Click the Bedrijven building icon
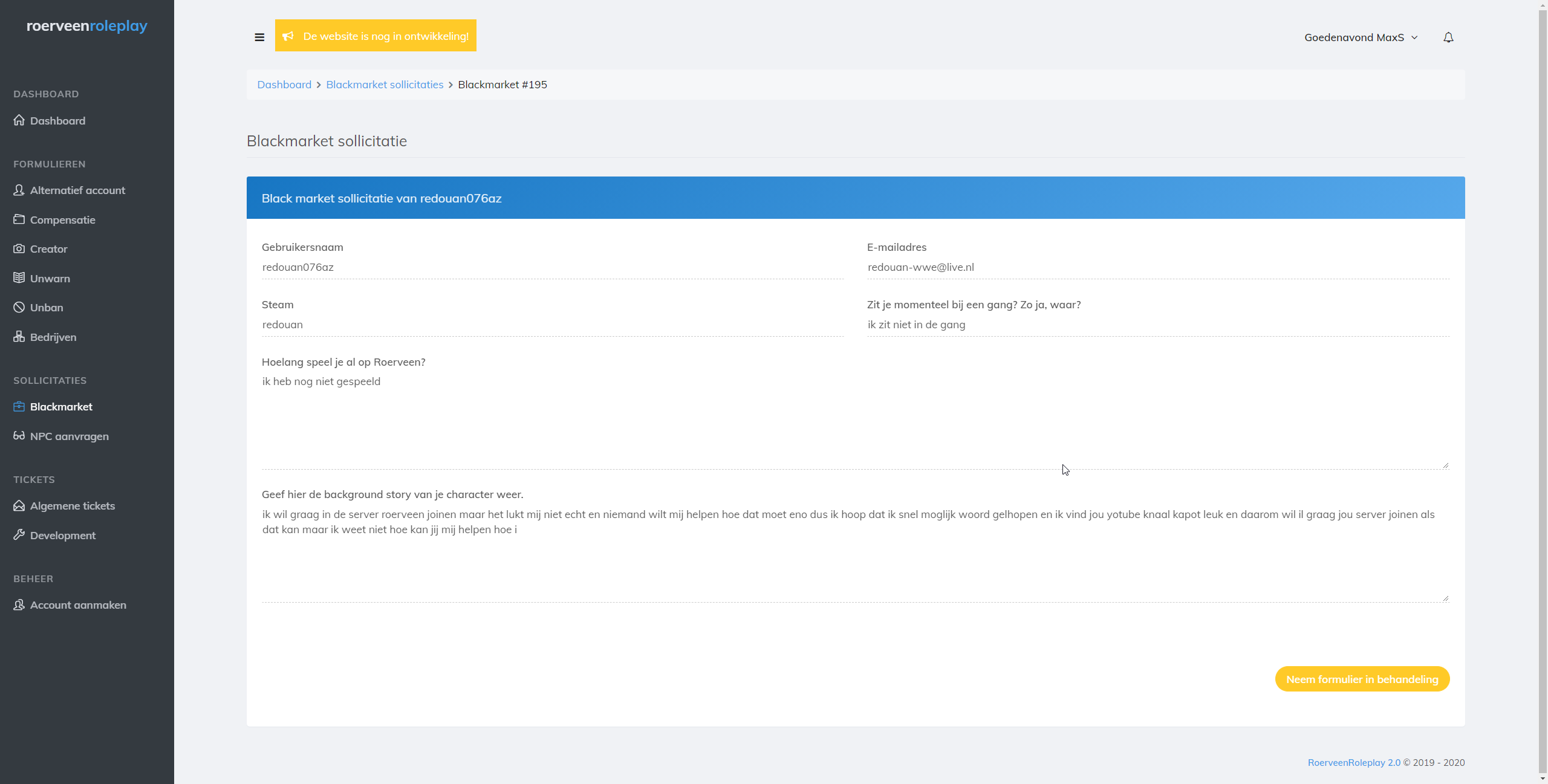 (x=19, y=337)
